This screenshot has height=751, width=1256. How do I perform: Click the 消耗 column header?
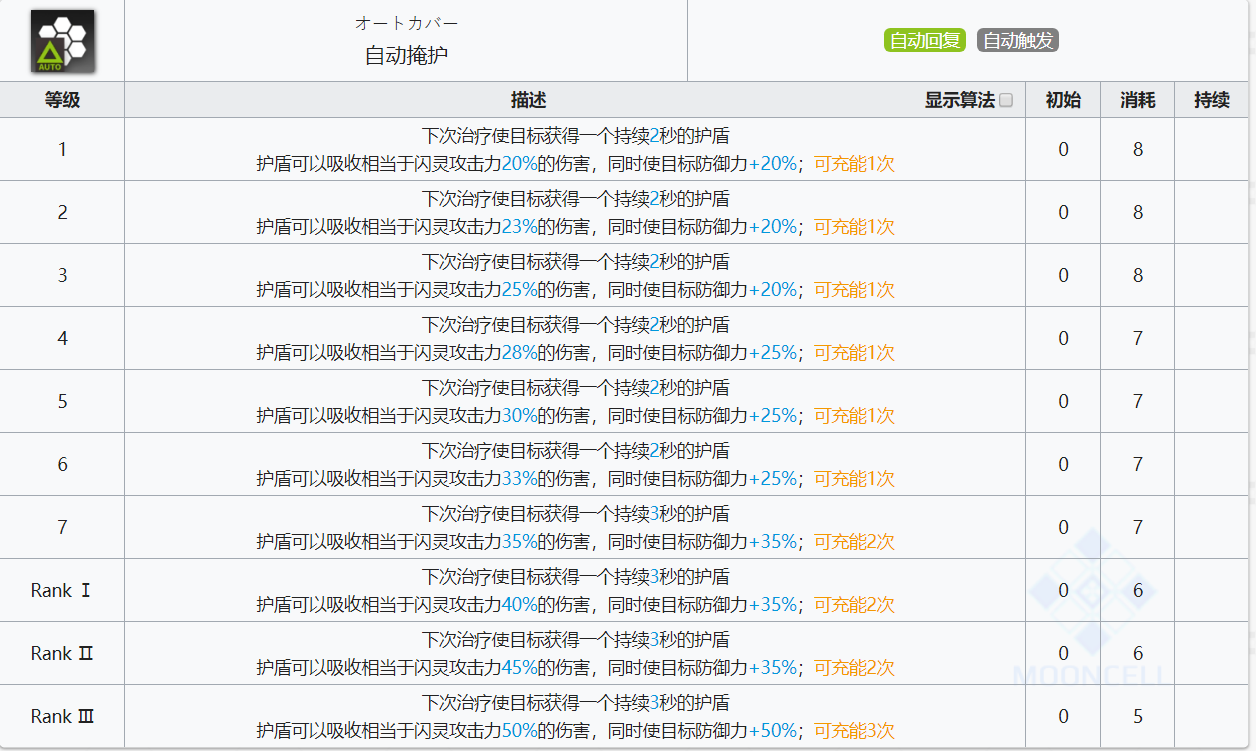click(x=1138, y=100)
